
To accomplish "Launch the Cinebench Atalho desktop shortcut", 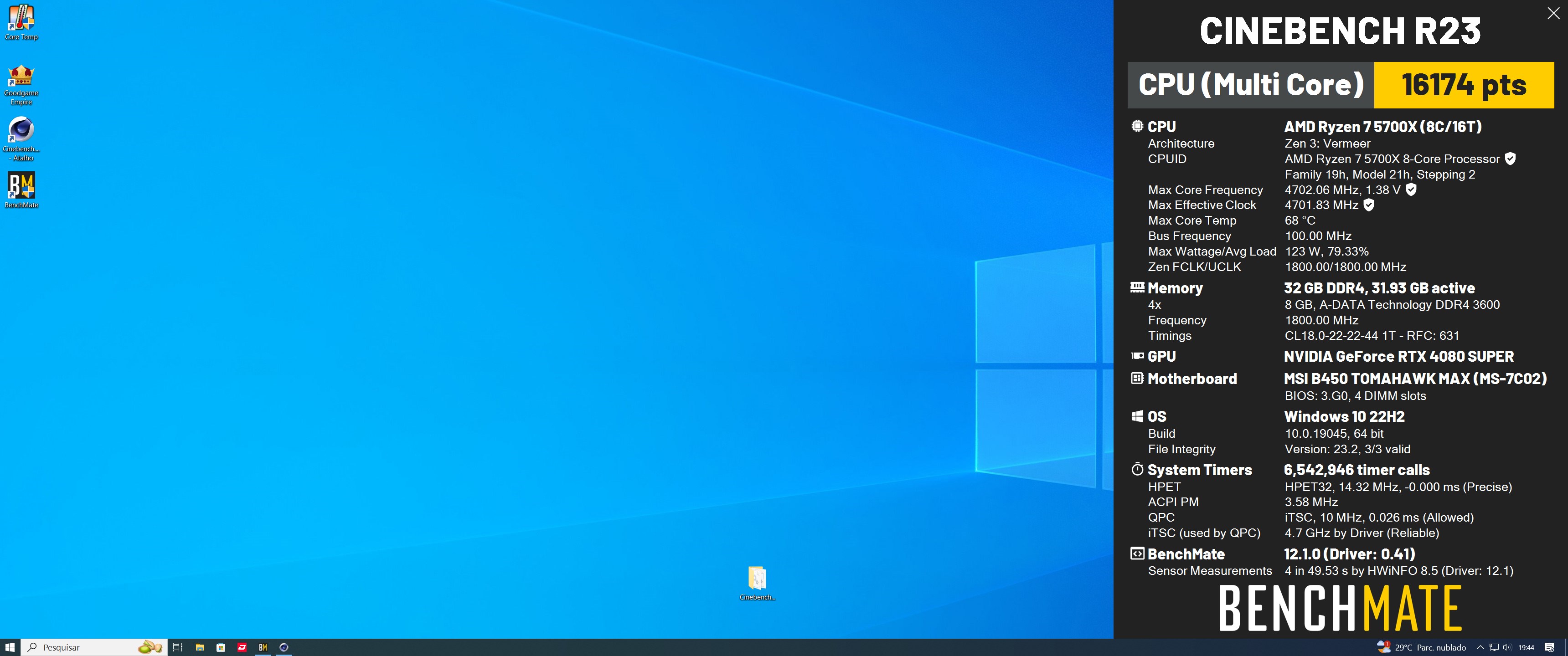I will [21, 139].
